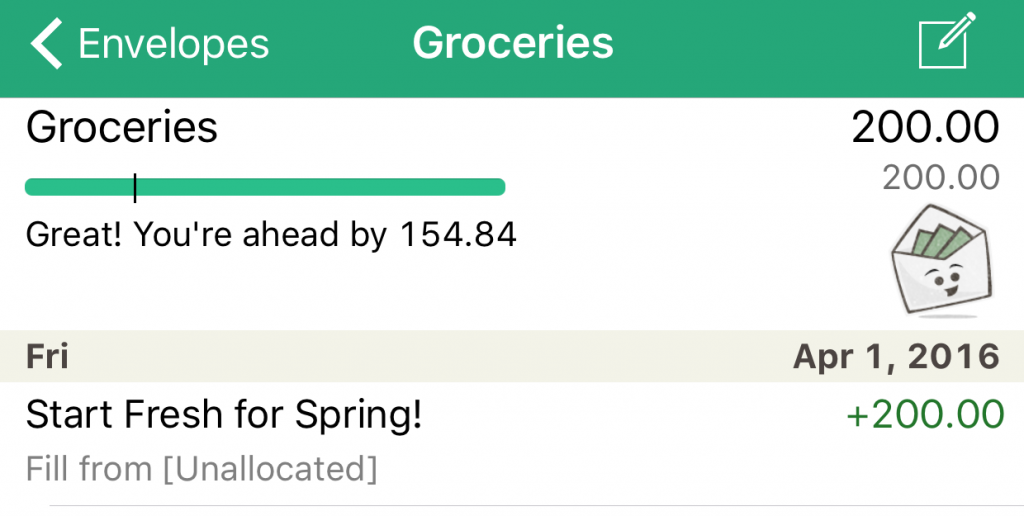Tap the green budget progress bar
This screenshot has height=516, width=1024.
[264, 187]
